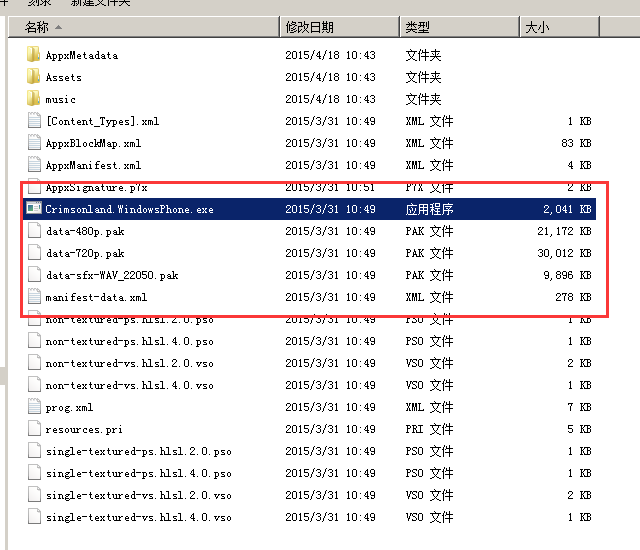The width and height of the screenshot is (640, 550).
Task: Click the file name [Content_Types].xml
Action: 102,121
